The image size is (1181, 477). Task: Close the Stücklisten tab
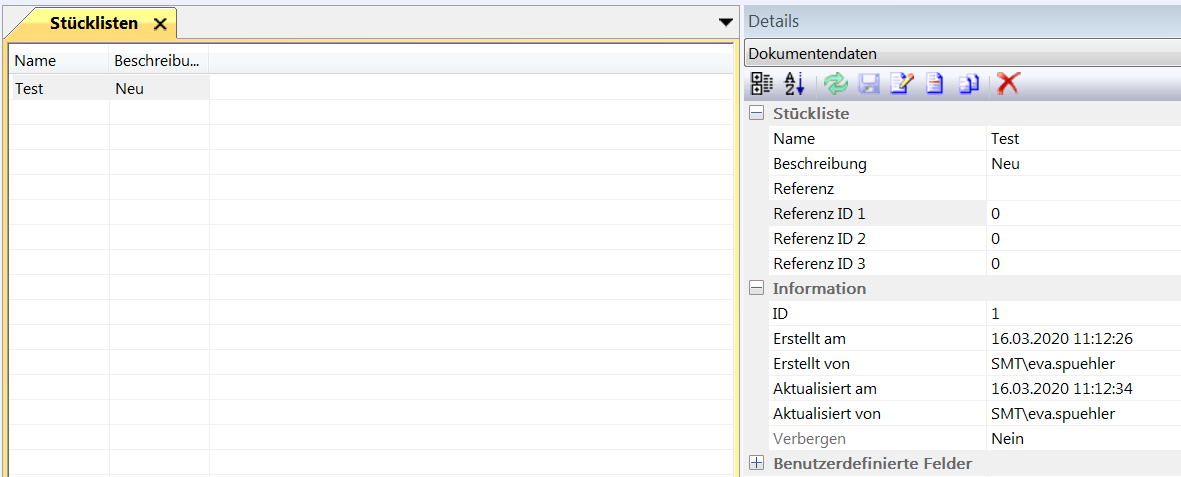[160, 24]
